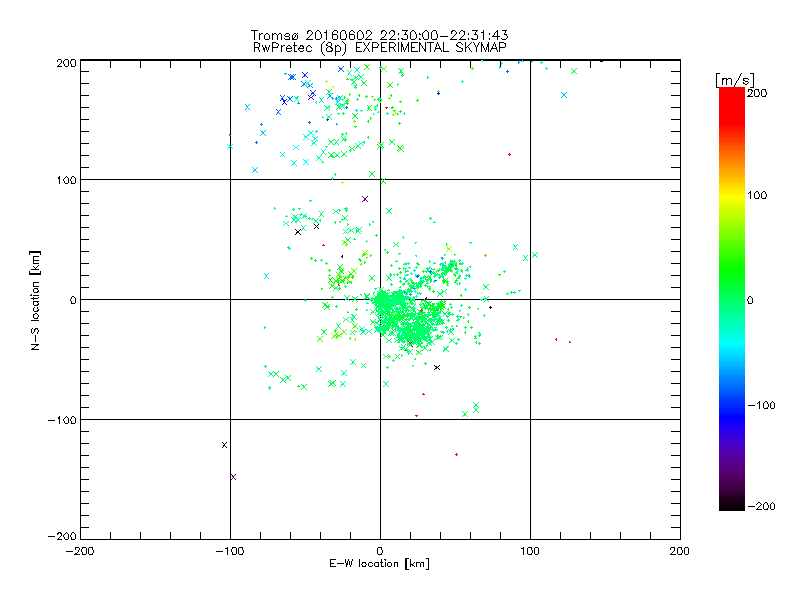Click the 'N-S location [km]' axis label
Screen dimensions: 800x600
(35, 300)
